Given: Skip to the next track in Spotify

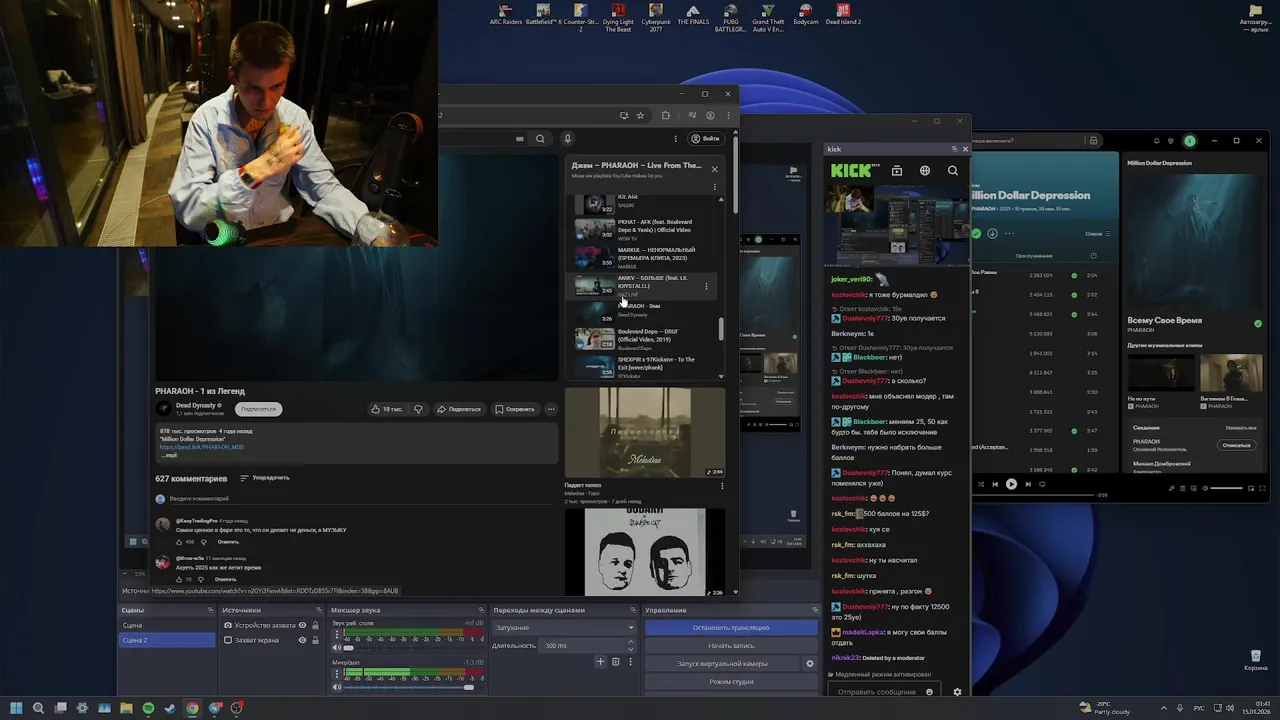Looking at the screenshot, I should point(1027,484).
